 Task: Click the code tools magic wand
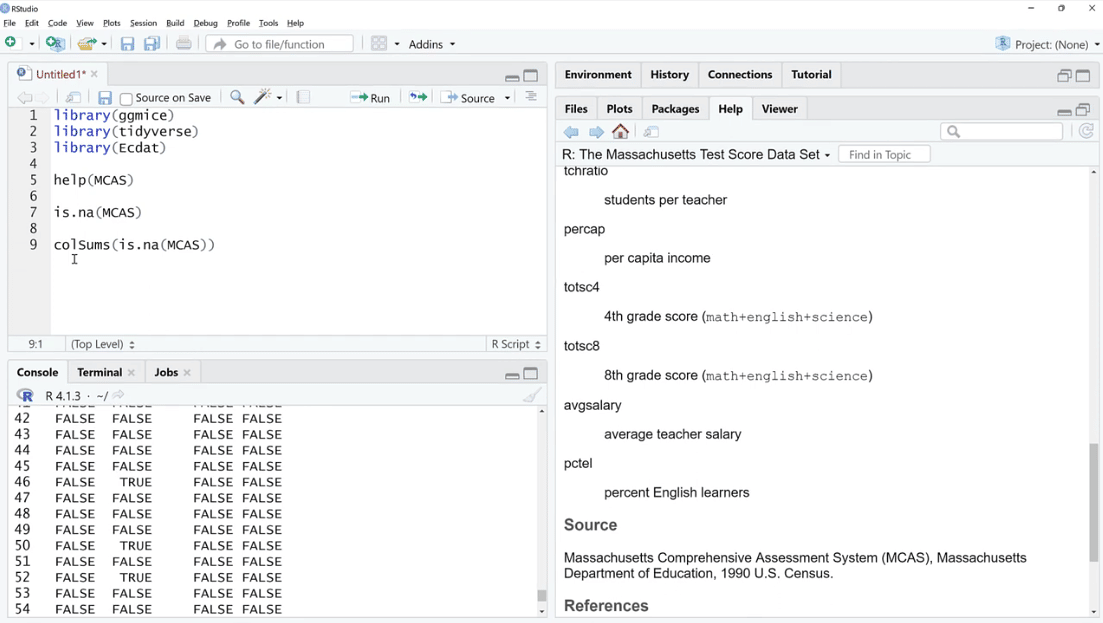click(262, 97)
